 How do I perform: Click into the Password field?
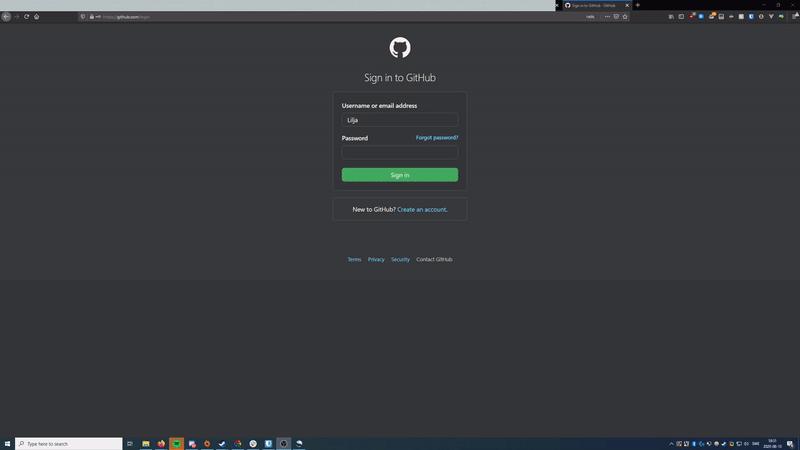pyautogui.click(x=400, y=152)
